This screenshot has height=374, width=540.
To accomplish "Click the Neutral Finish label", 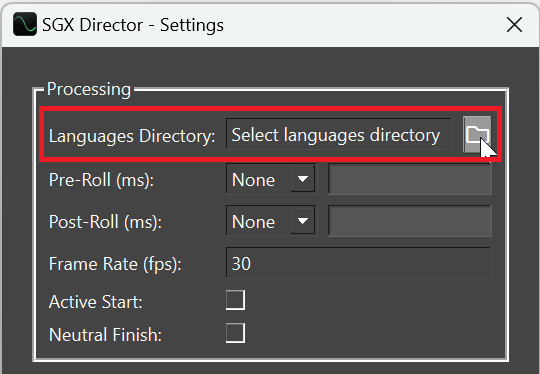I will (105, 335).
